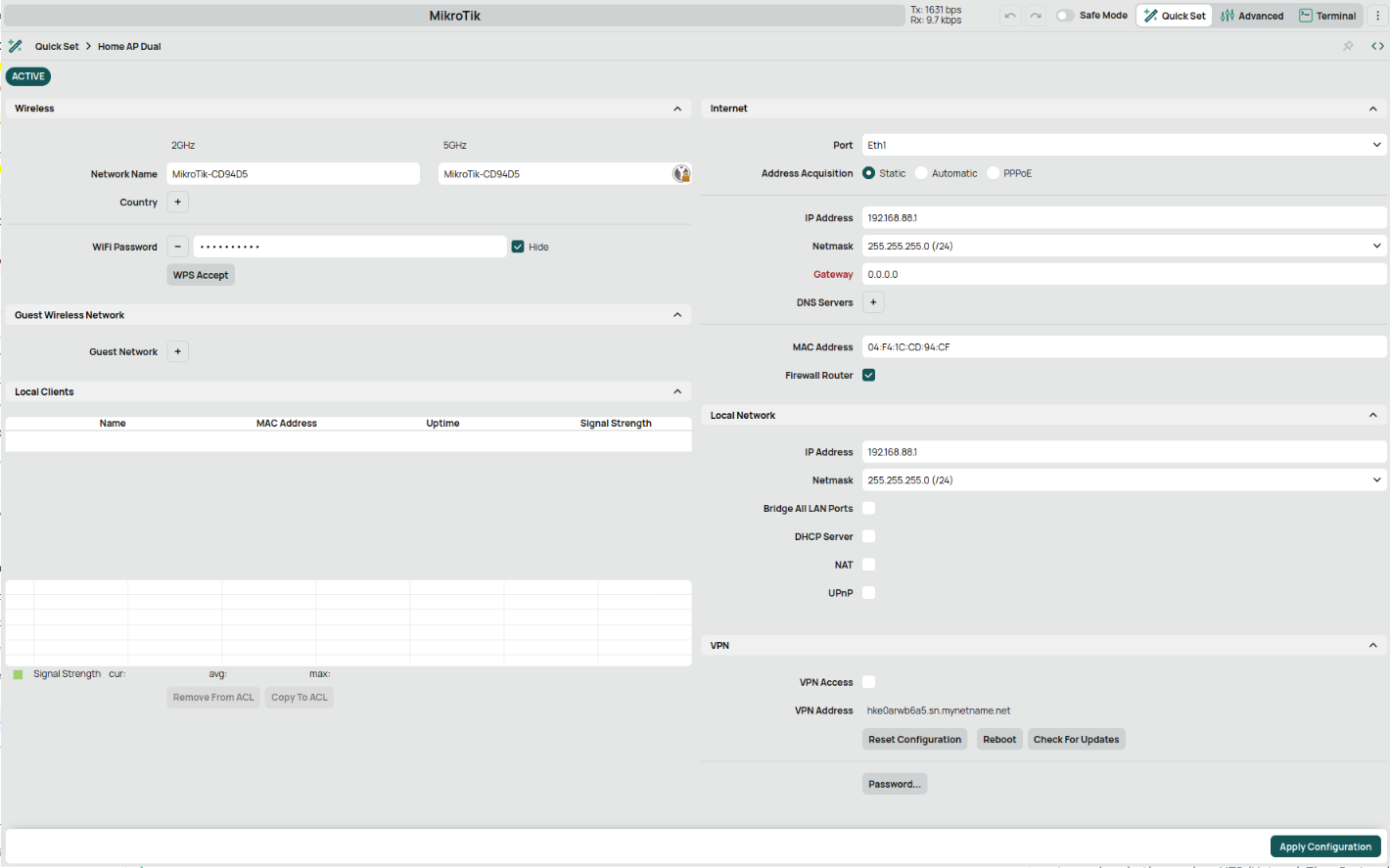Sort clients by Uptime column
Image resolution: width=1390 pixels, height=868 pixels.
442,424
